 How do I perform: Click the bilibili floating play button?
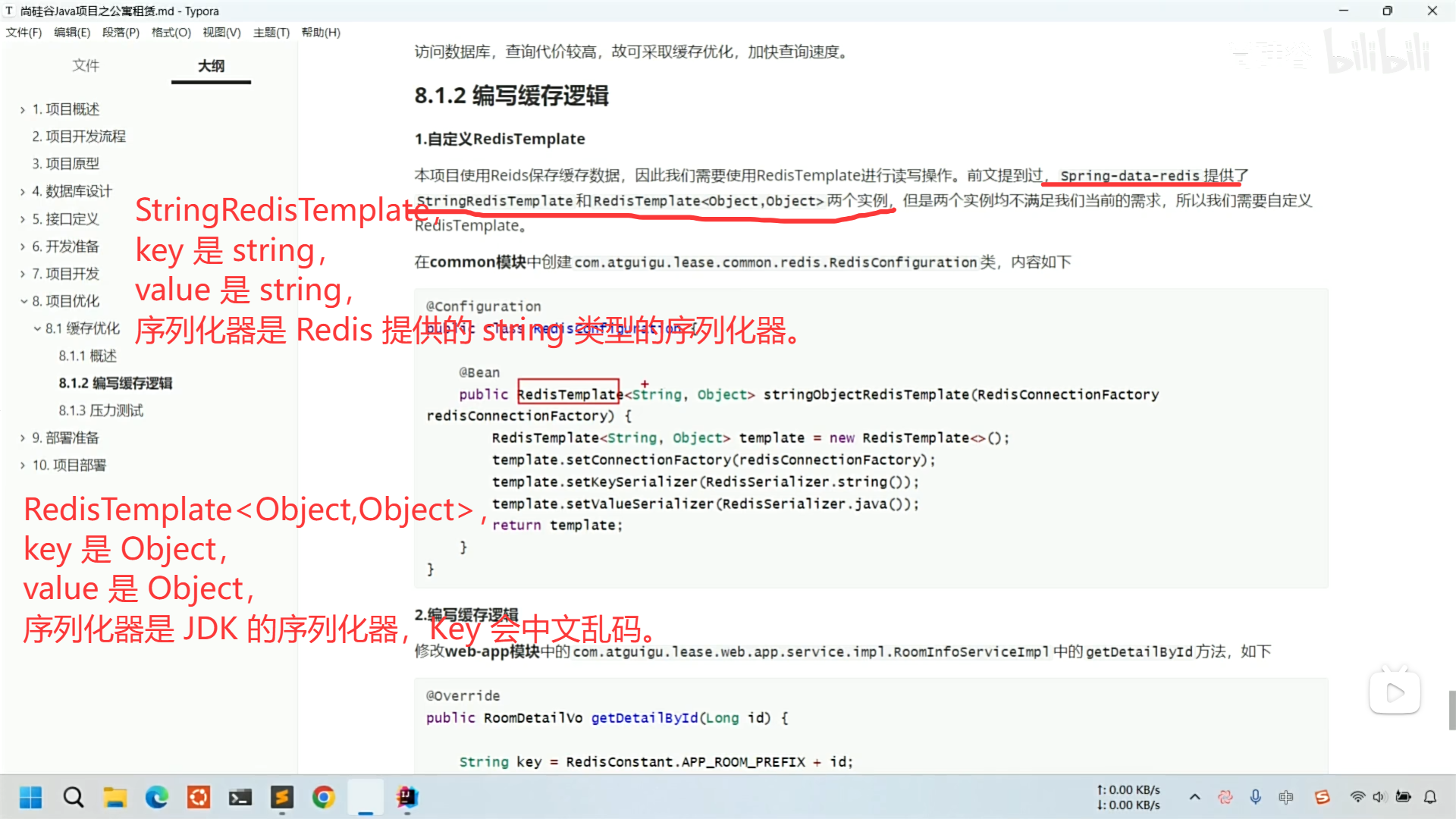click(x=1395, y=692)
